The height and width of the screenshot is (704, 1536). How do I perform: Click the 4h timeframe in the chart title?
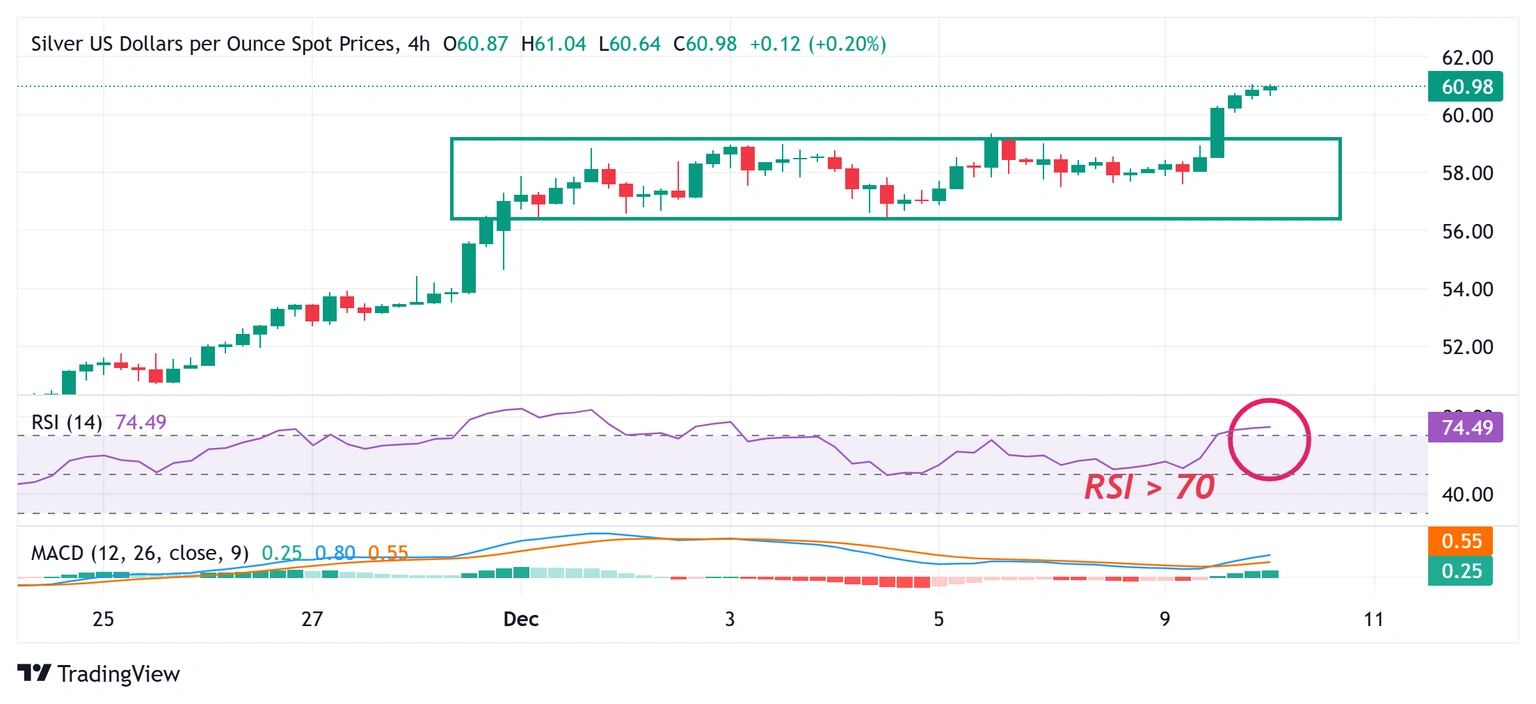click(419, 44)
